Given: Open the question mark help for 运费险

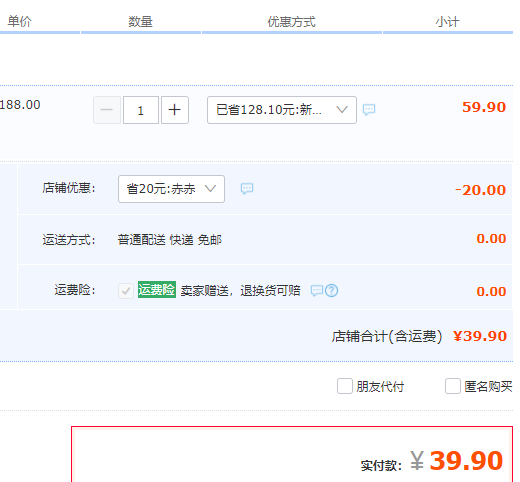Looking at the screenshot, I should [x=331, y=291].
